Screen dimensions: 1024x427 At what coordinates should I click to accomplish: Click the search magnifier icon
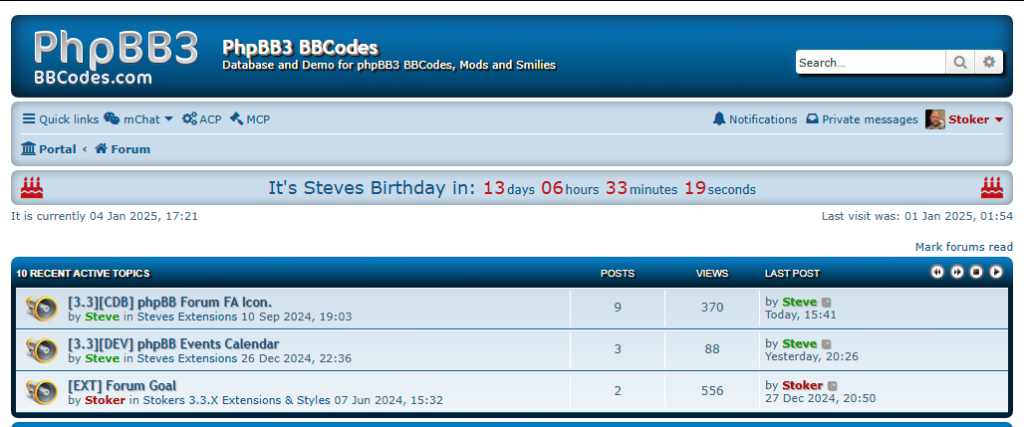tap(959, 63)
